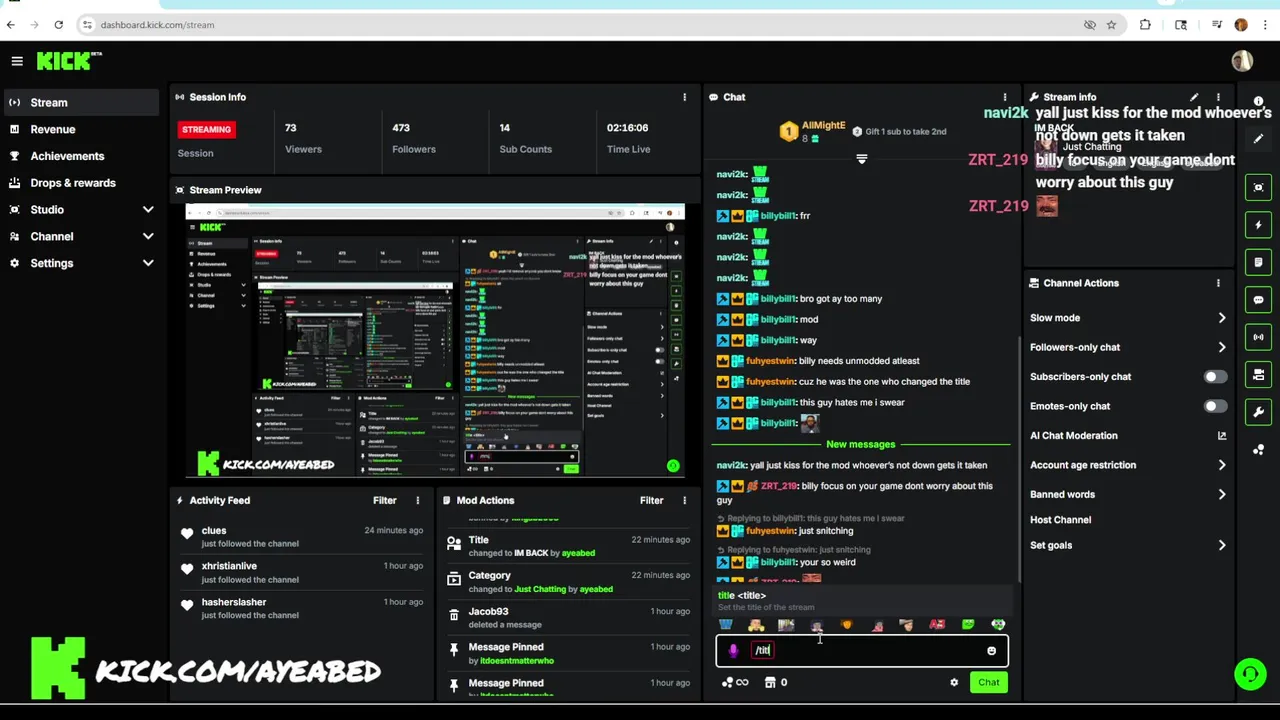This screenshot has height=720, width=1280.
Task: Select the W emote in quick emotes
Action: coord(726,625)
